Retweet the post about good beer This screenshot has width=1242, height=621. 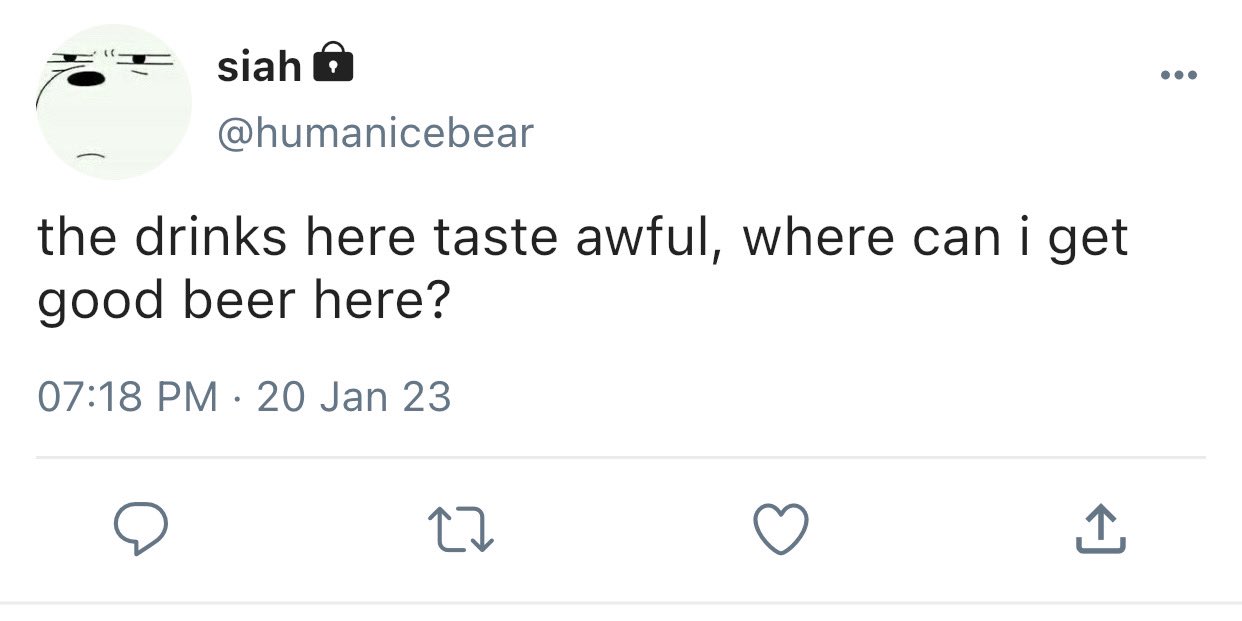(462, 530)
